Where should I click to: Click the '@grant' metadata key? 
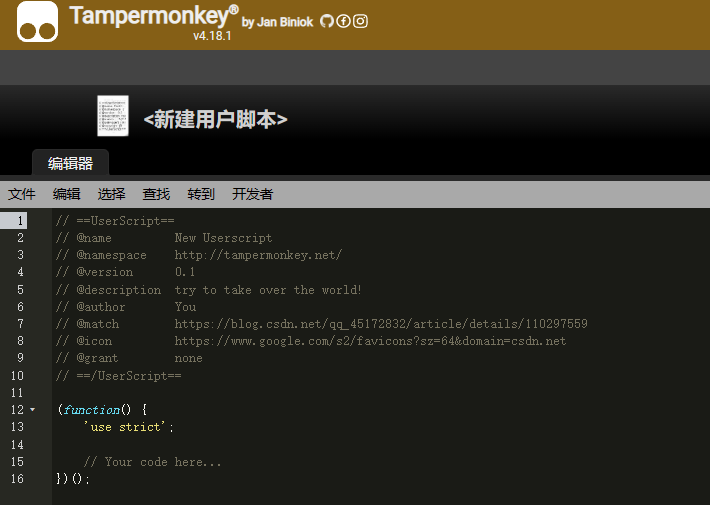[x=97, y=358]
